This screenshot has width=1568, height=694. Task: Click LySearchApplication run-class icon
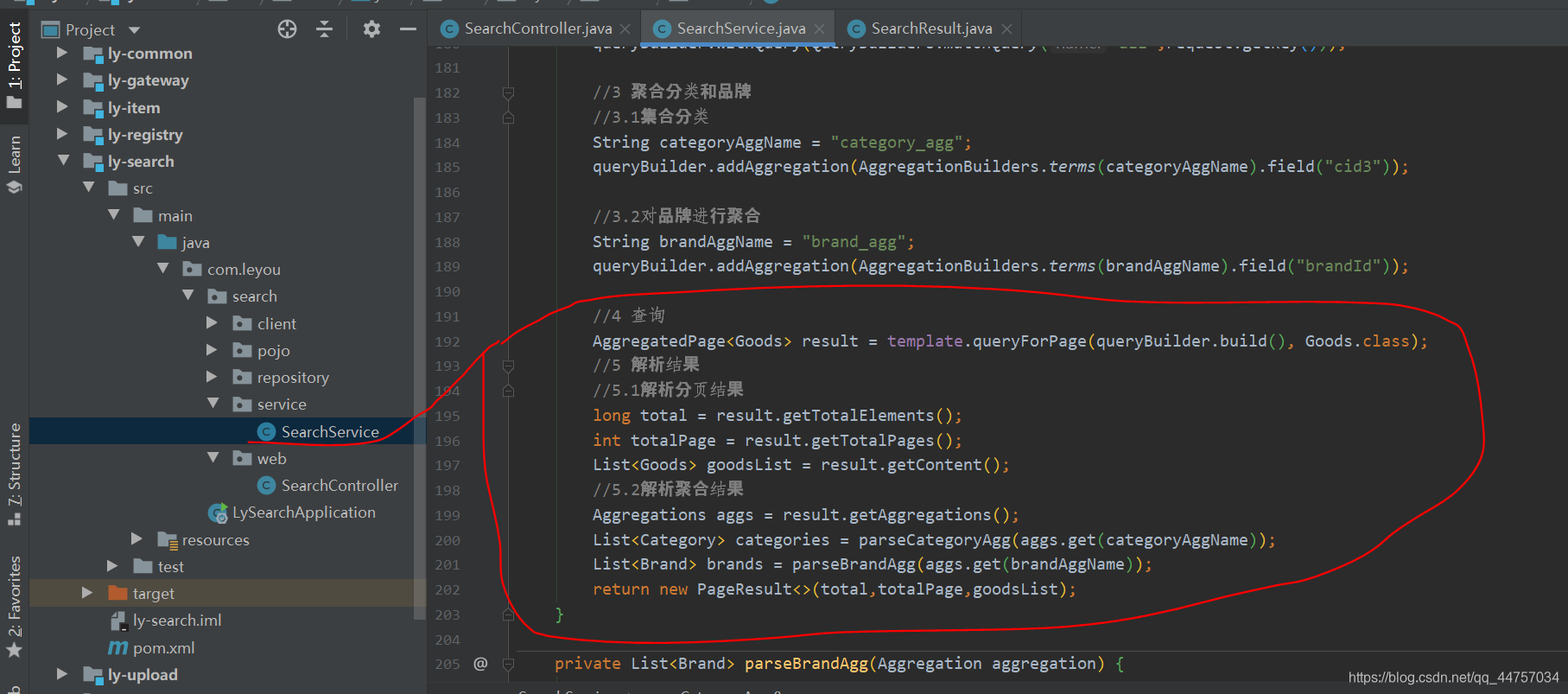[x=218, y=513]
